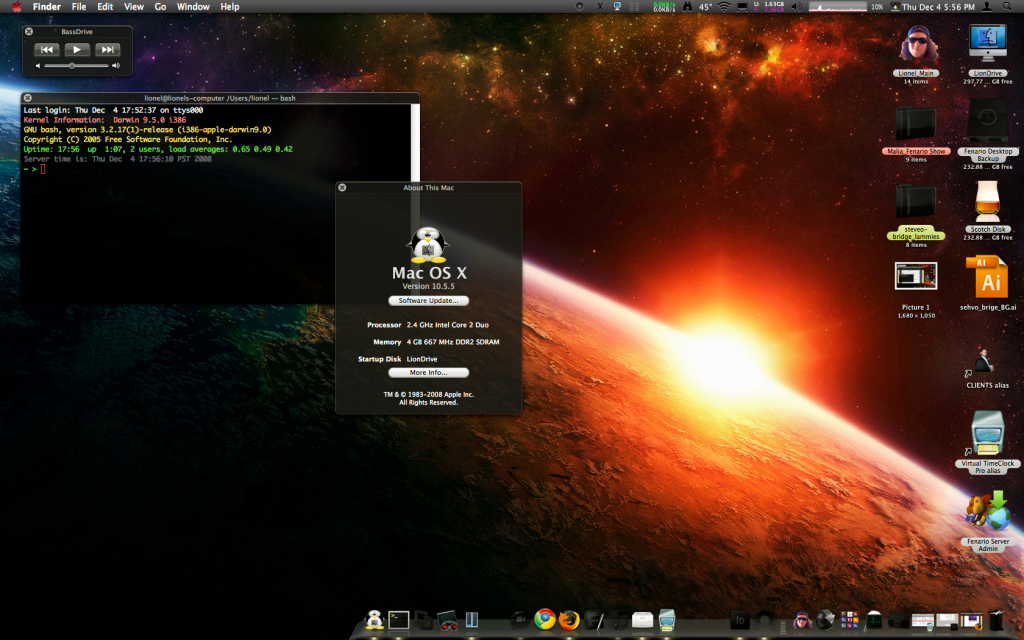Click the Memory value 4 GB 667 MHz DDR2 SDRAM
Screen dimensions: 1024x640
(453, 342)
